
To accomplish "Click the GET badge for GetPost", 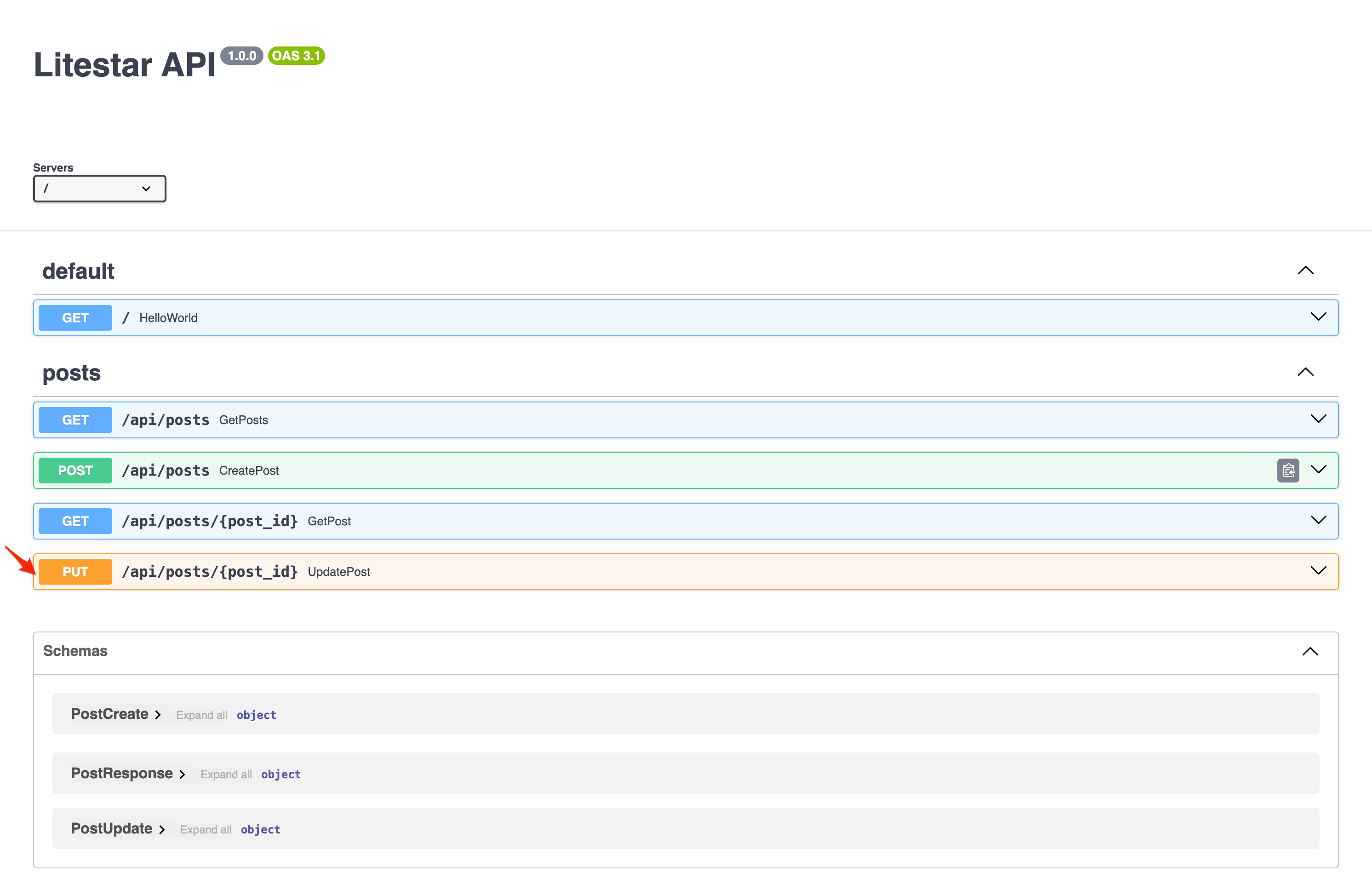I will (x=75, y=521).
